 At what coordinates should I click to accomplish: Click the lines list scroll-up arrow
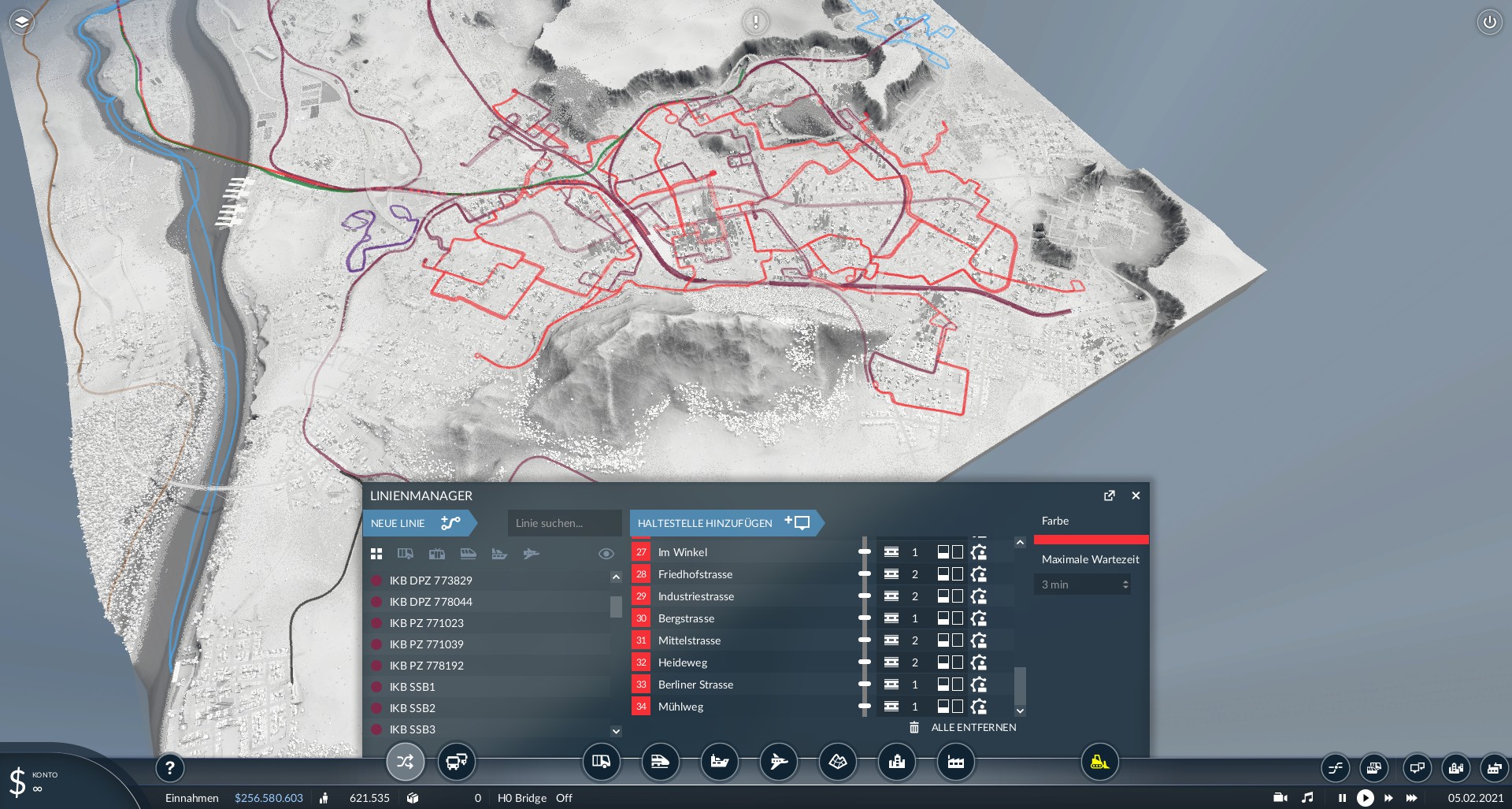616,577
